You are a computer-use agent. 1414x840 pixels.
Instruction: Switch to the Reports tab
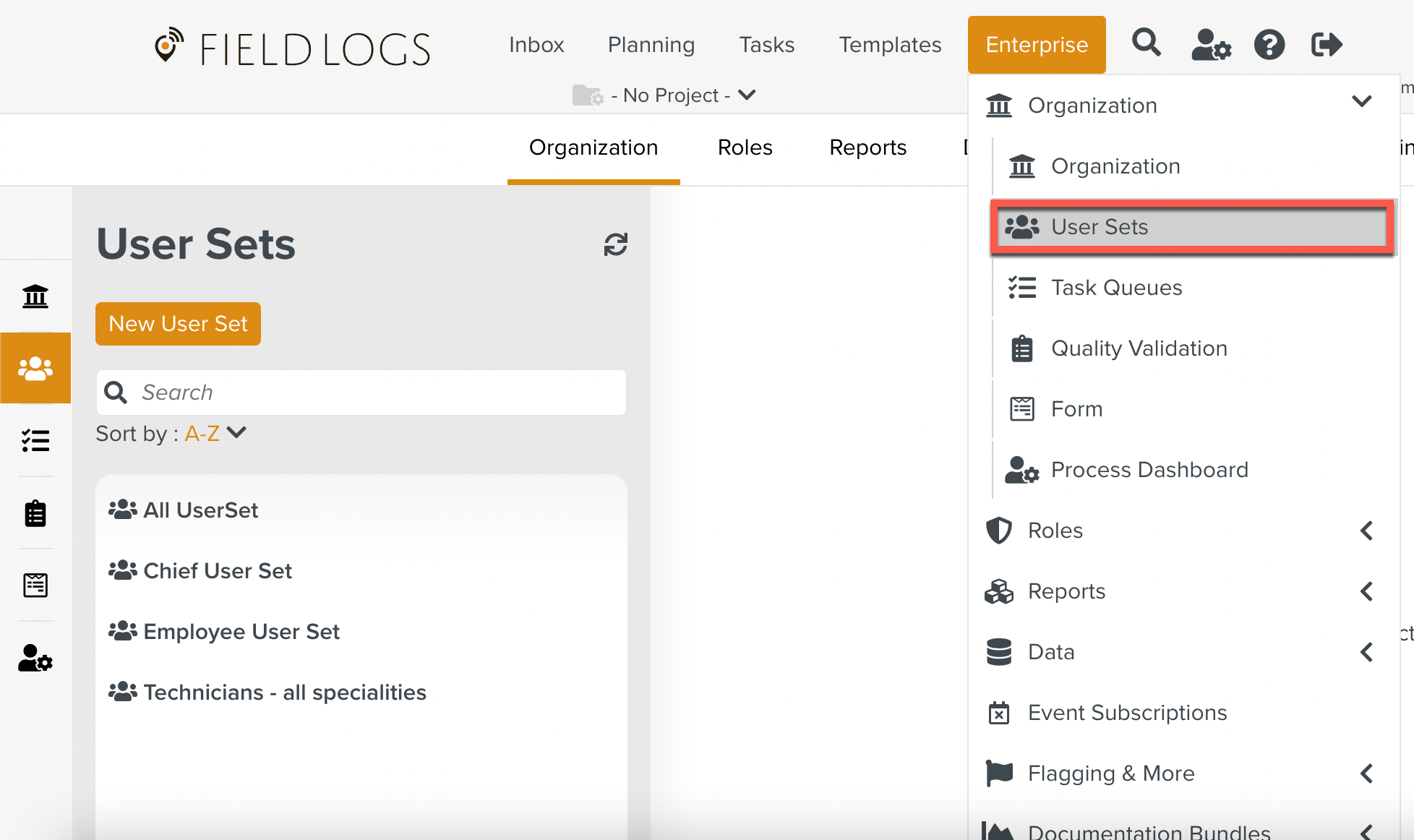click(867, 147)
